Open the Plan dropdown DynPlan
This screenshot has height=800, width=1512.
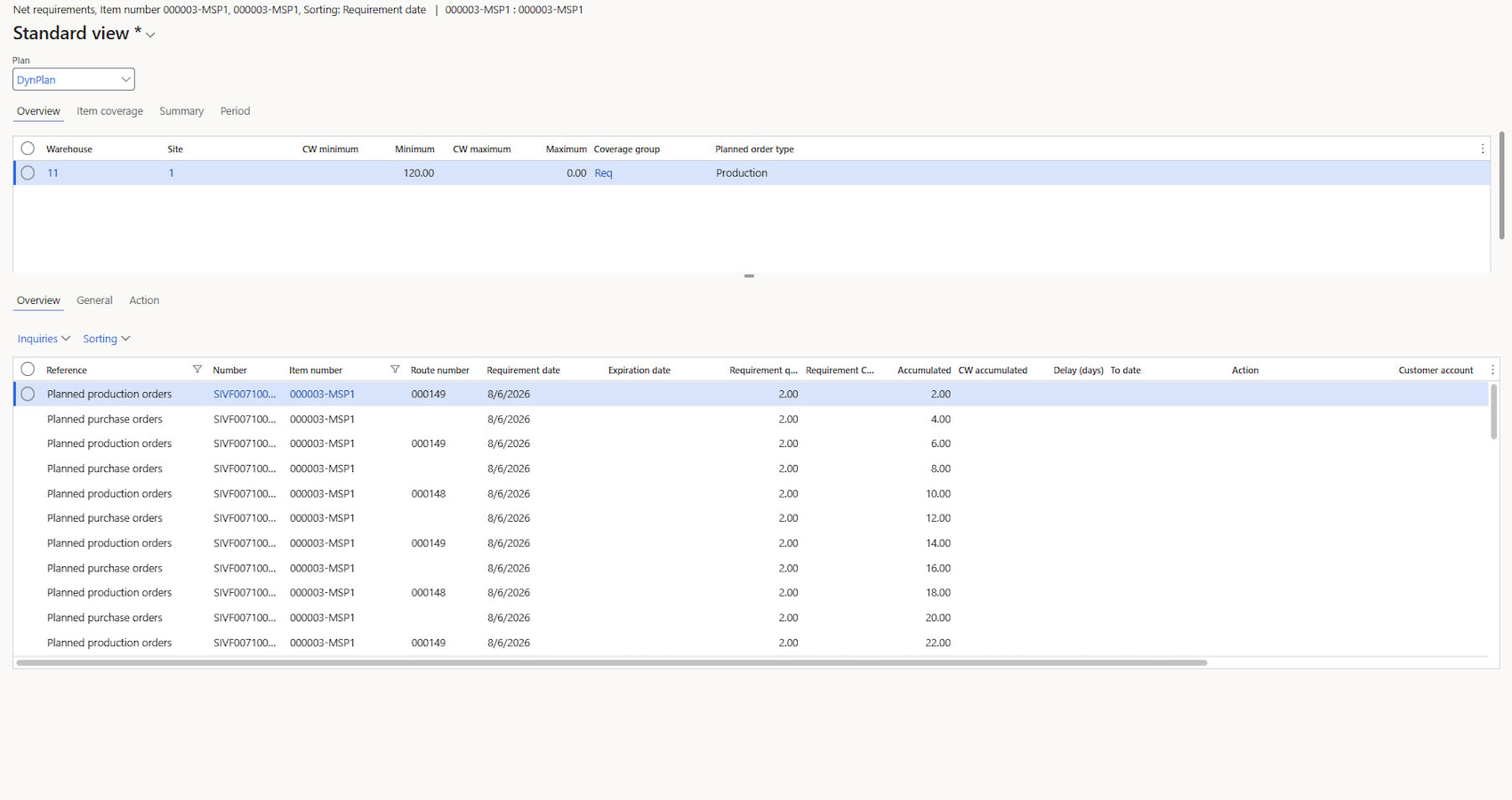click(x=73, y=79)
